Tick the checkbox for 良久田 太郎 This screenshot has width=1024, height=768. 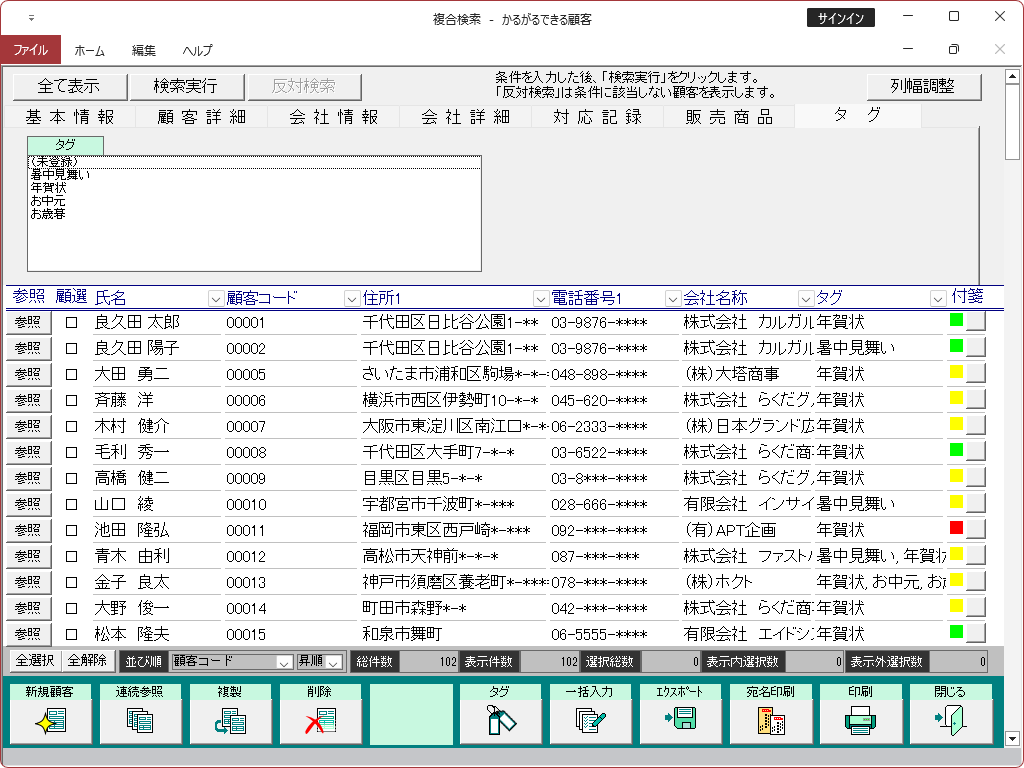(71, 322)
